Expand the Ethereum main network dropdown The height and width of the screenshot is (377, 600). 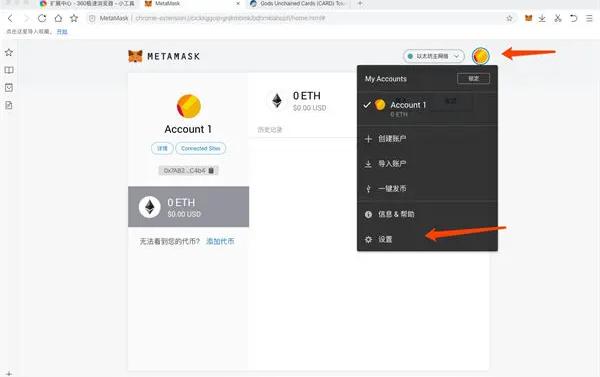coord(434,56)
